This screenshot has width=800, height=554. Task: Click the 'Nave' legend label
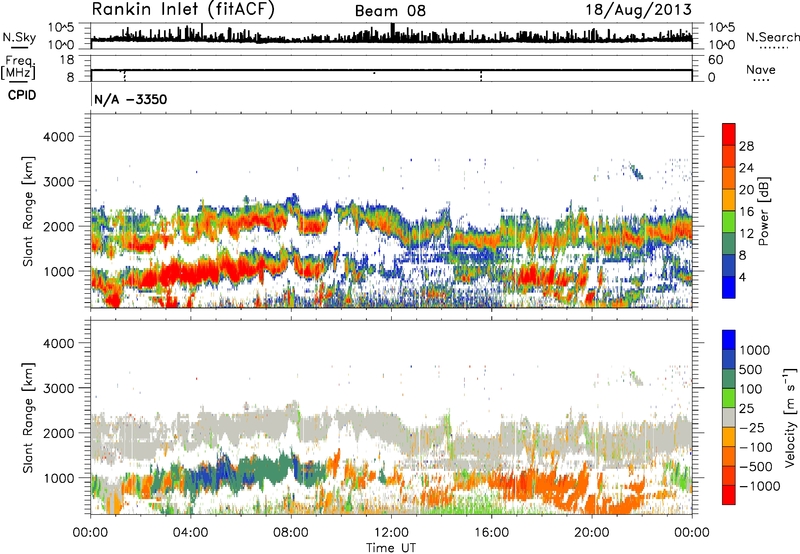pos(761,70)
